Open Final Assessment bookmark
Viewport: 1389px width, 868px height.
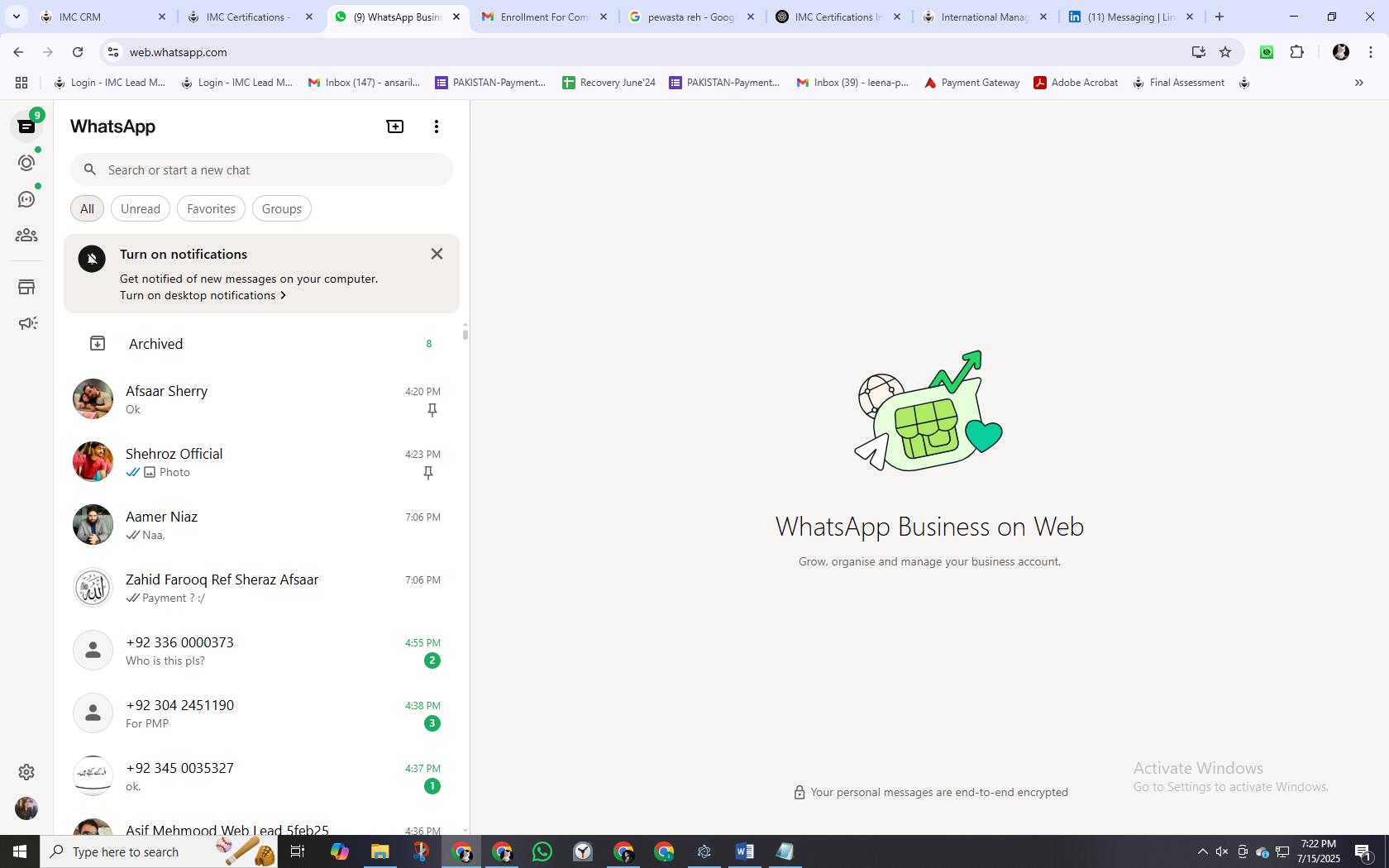[1179, 83]
